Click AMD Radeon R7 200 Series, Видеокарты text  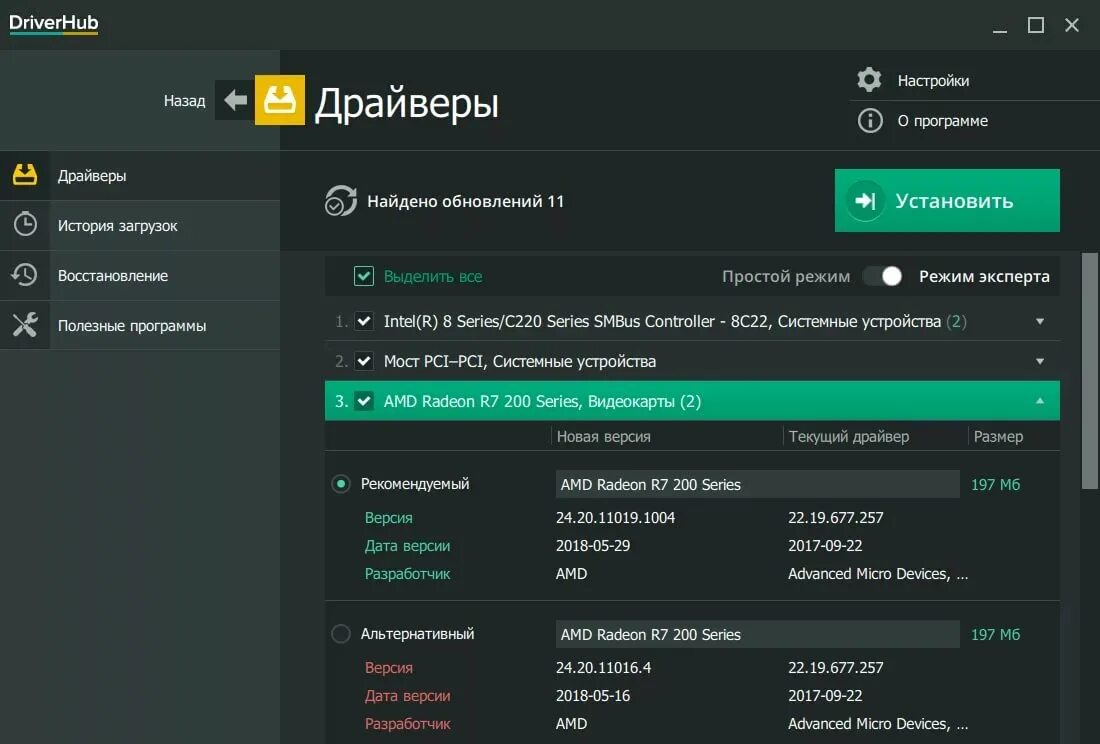[x=542, y=401]
